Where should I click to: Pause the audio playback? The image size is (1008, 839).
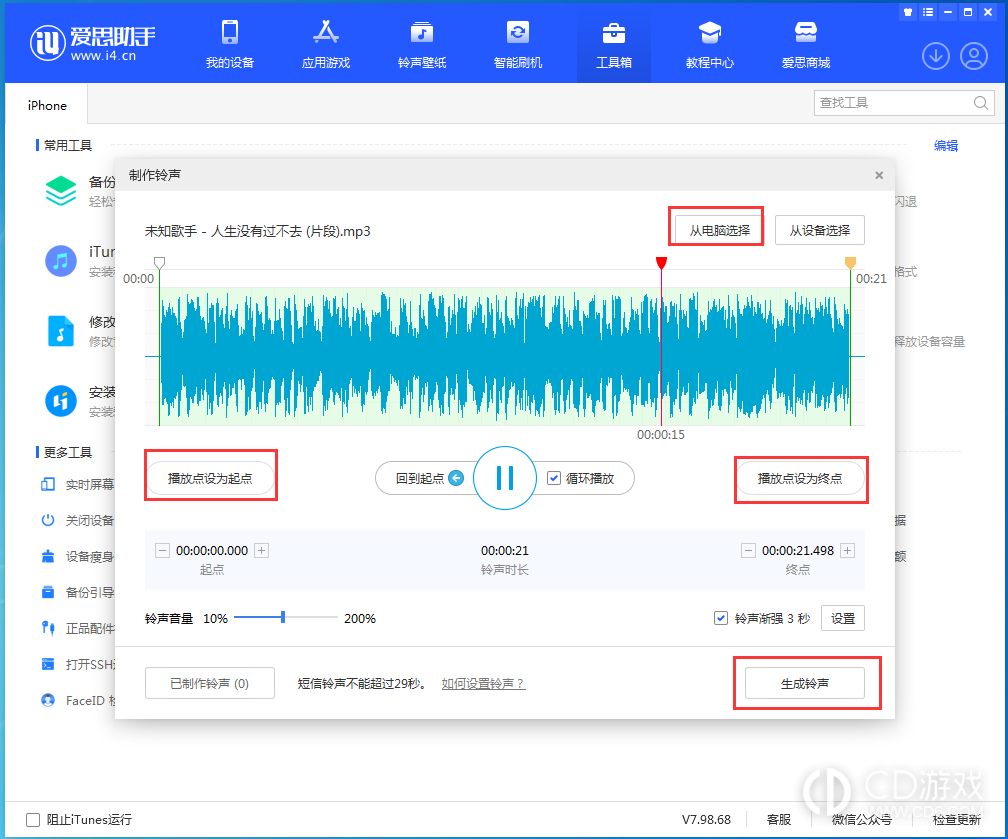coord(504,478)
